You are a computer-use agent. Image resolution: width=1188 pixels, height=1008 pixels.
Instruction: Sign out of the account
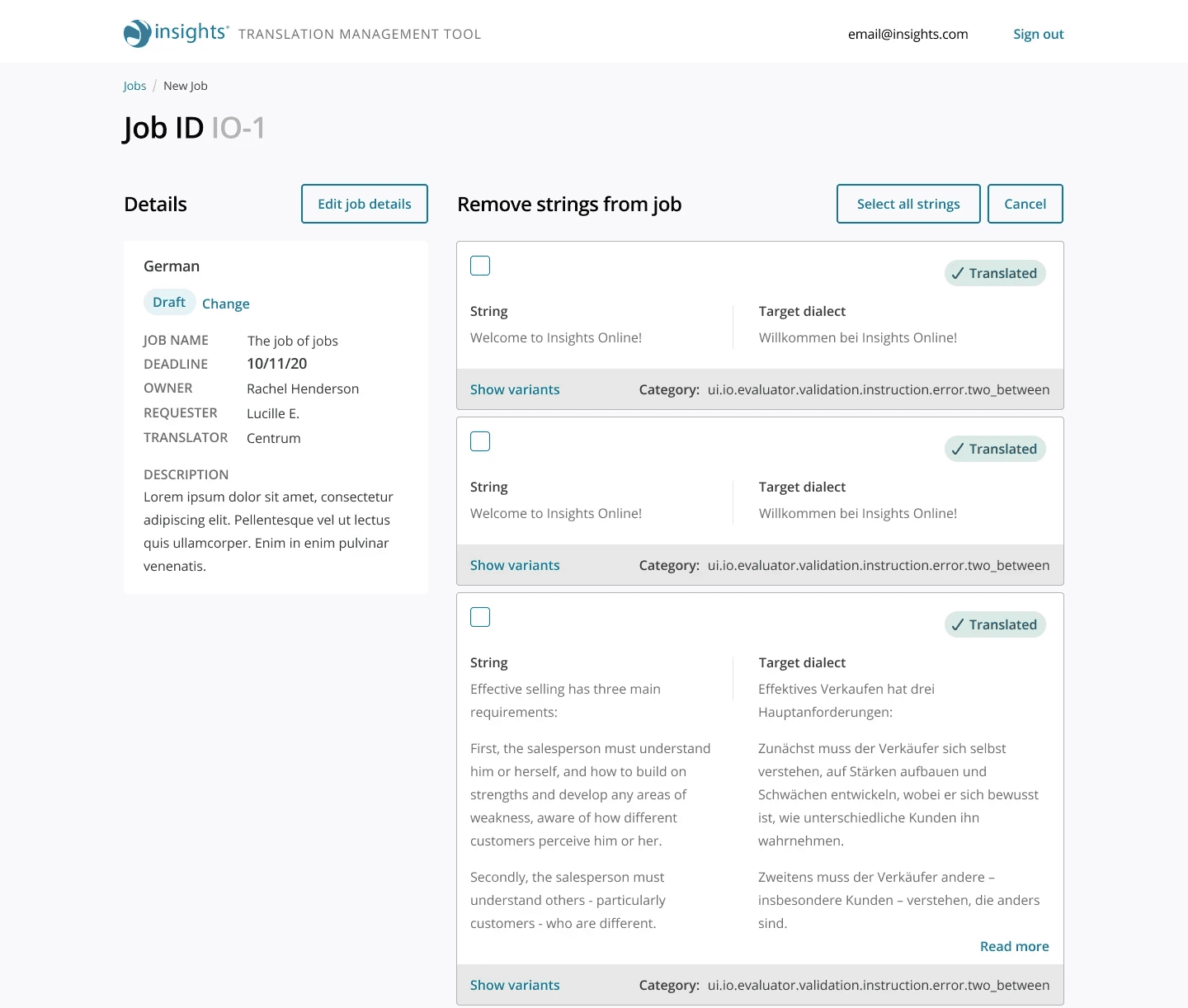point(1038,34)
